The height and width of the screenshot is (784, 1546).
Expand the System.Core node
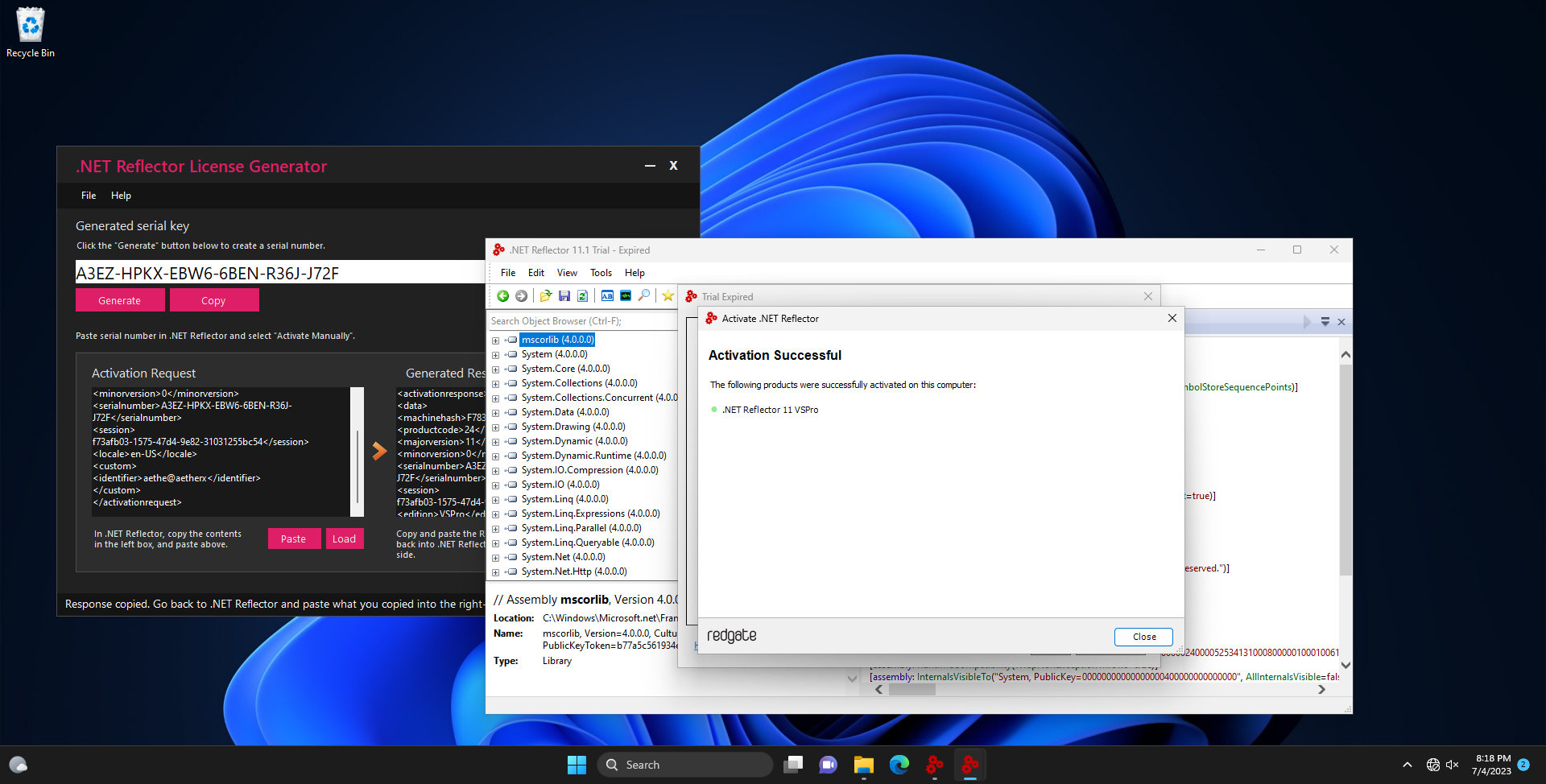pos(496,369)
